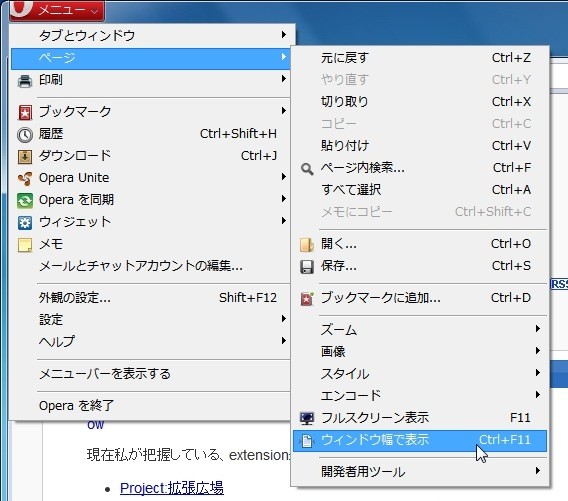Click the Ctrl+Shift+H shortcut text

coord(238,134)
